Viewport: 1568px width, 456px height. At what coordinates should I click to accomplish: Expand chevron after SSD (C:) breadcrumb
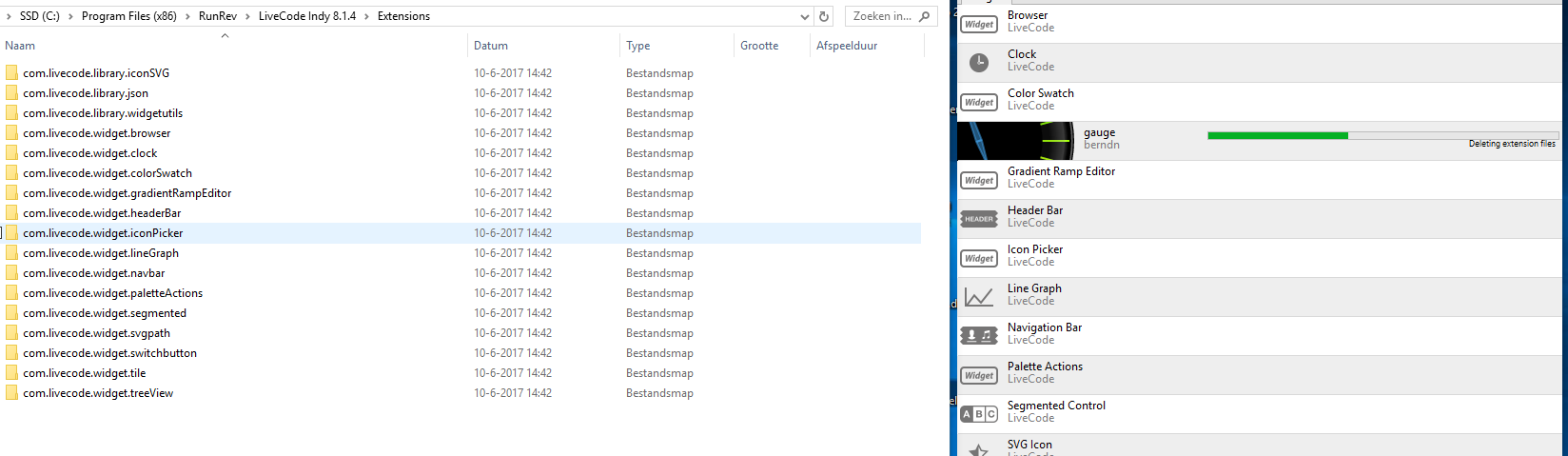pyautogui.click(x=70, y=16)
